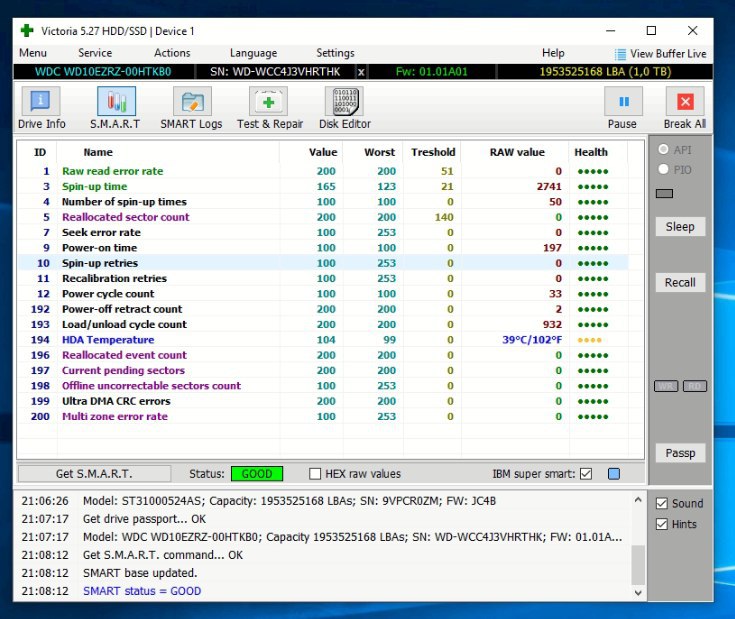Select the Raw read error rate row
This screenshot has height=619, width=735.
pos(323,171)
